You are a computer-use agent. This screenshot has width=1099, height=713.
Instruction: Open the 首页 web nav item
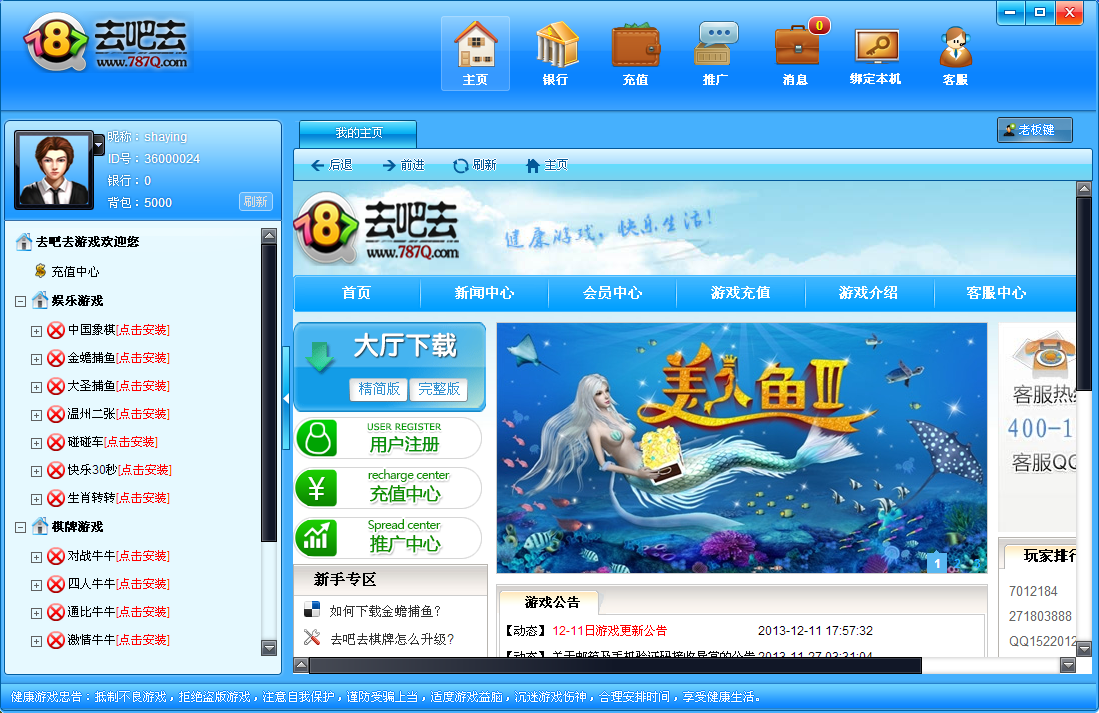pos(357,293)
